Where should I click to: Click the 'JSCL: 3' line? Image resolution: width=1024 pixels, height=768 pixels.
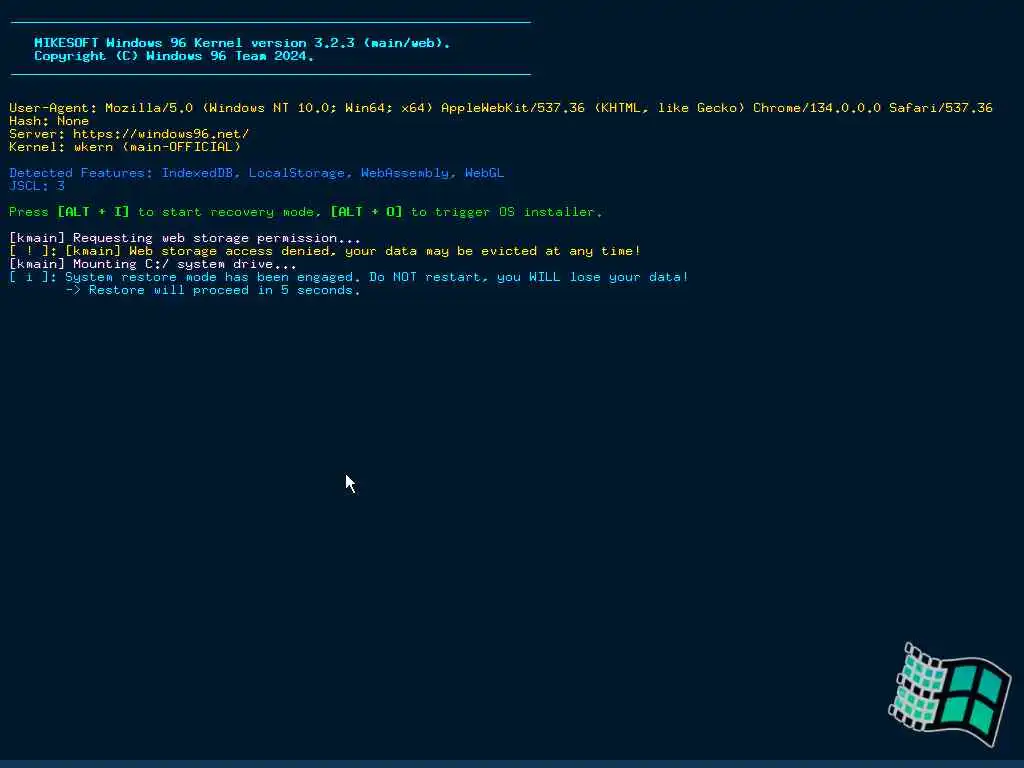coord(37,186)
